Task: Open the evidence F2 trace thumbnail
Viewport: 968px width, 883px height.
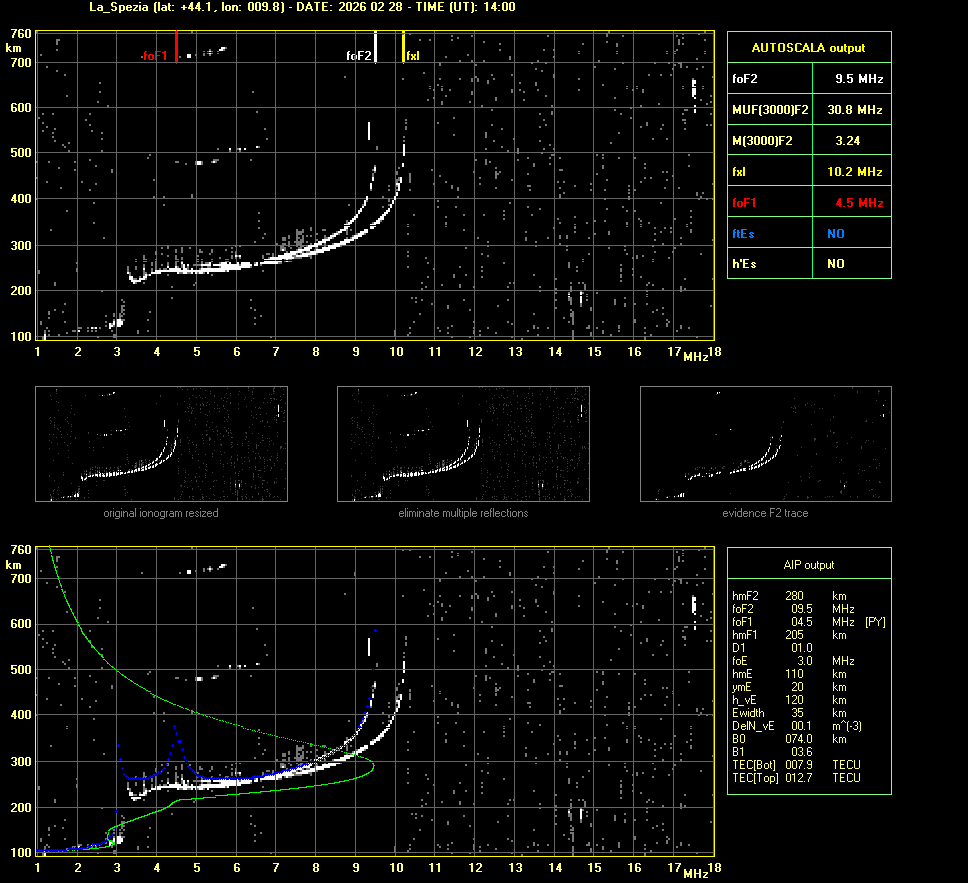Action: click(x=765, y=444)
